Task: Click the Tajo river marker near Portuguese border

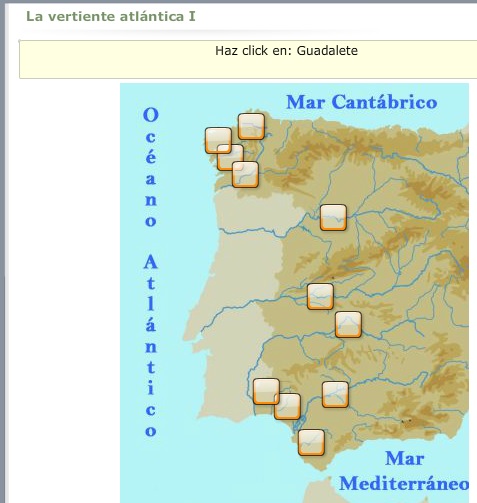Action: (320, 296)
